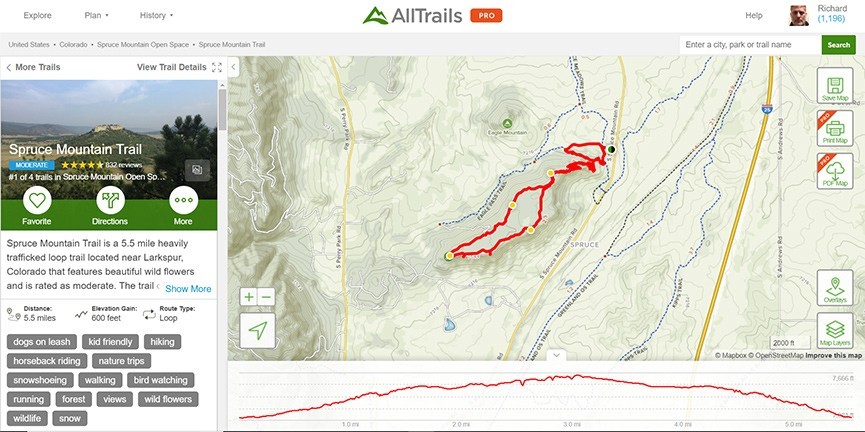The height and width of the screenshot is (432, 865).
Task: Open the Map Layers selector
Action: 835,331
